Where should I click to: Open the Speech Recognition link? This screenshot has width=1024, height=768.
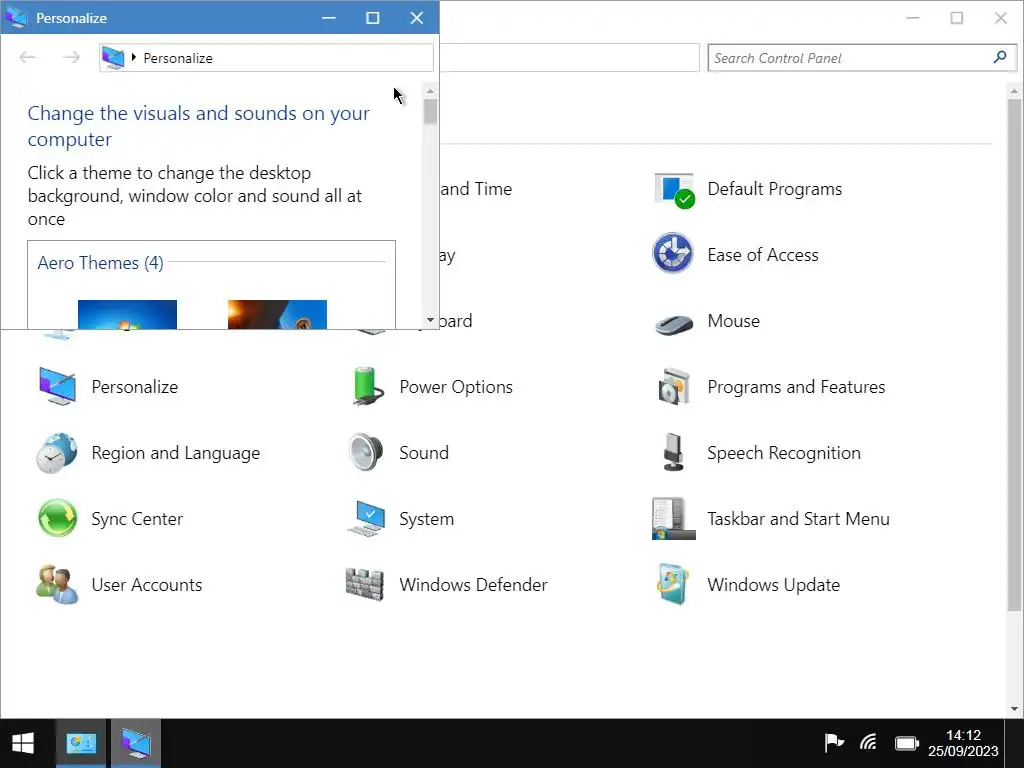(784, 453)
